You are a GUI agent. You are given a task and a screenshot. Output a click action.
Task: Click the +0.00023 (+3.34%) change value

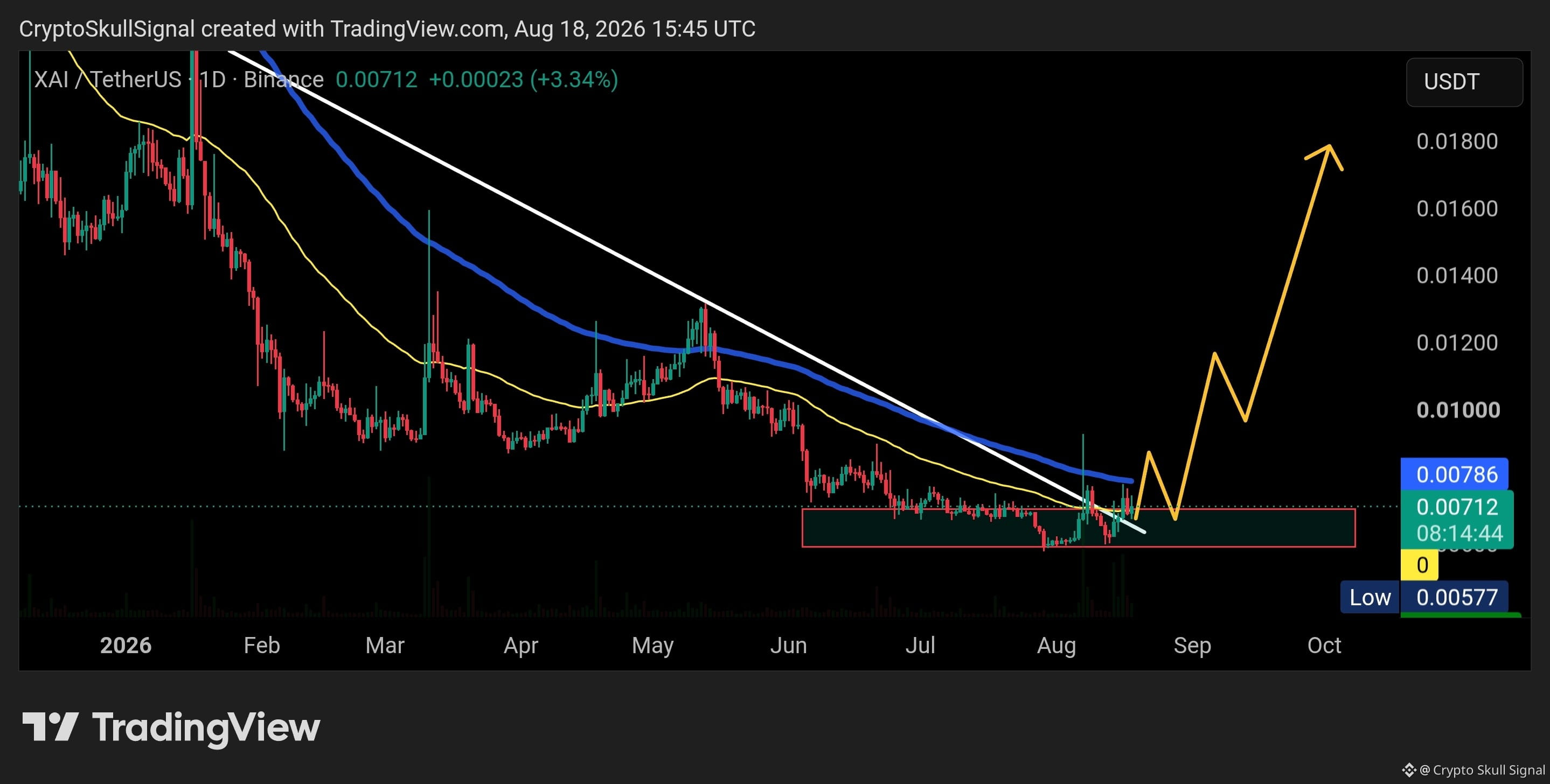523,79
